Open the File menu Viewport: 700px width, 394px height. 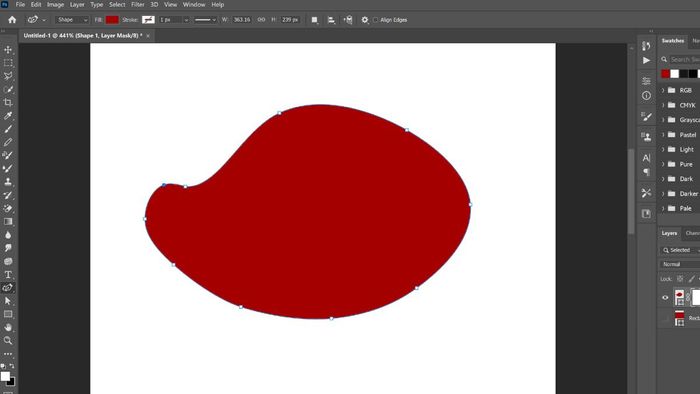tap(20, 4)
